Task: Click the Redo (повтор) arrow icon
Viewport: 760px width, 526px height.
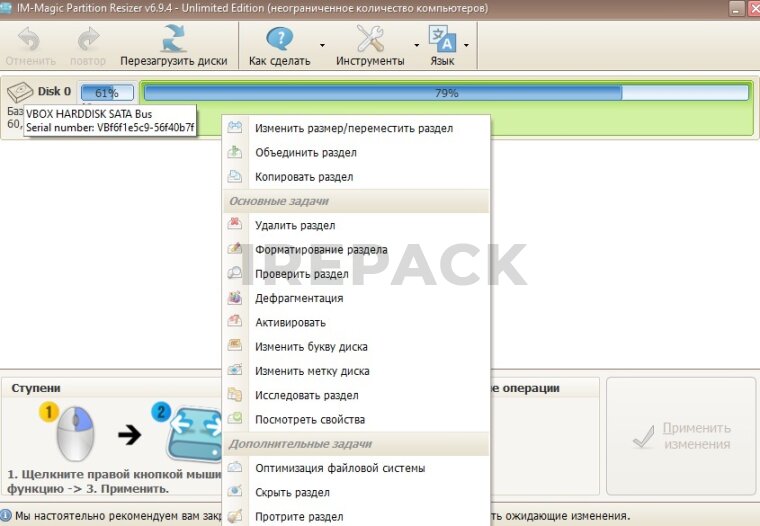Action: coord(88,39)
